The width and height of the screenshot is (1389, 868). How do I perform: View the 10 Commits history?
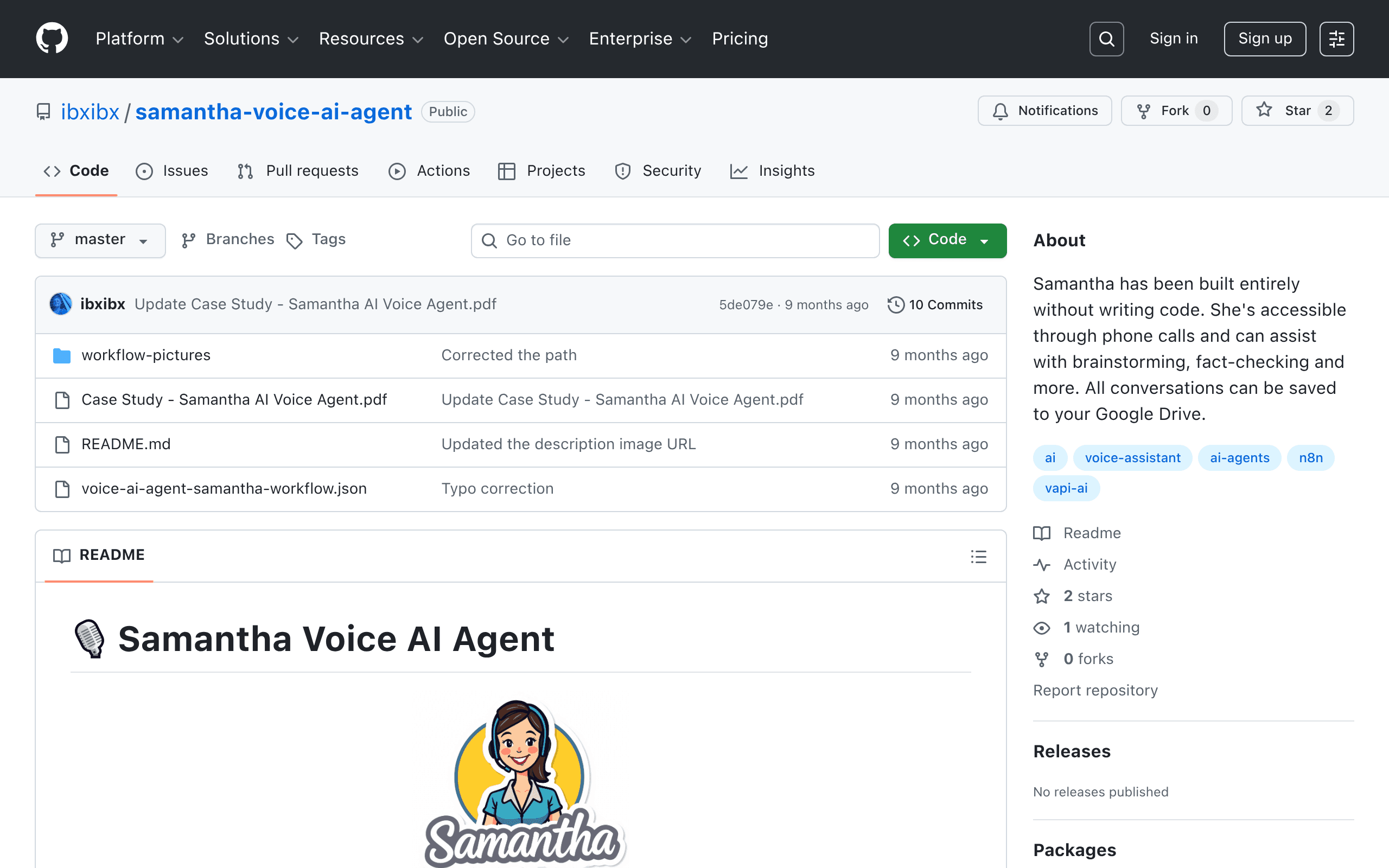click(x=935, y=305)
